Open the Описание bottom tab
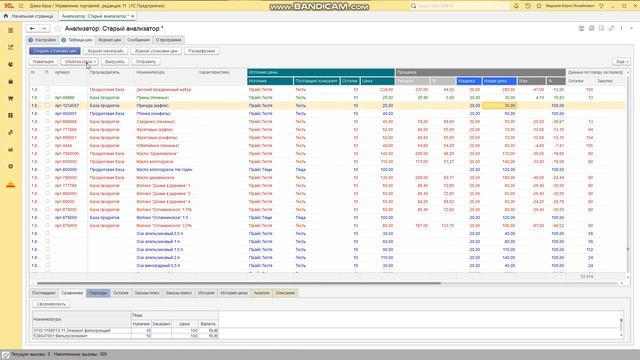The height and width of the screenshot is (360, 640). click(x=285, y=293)
